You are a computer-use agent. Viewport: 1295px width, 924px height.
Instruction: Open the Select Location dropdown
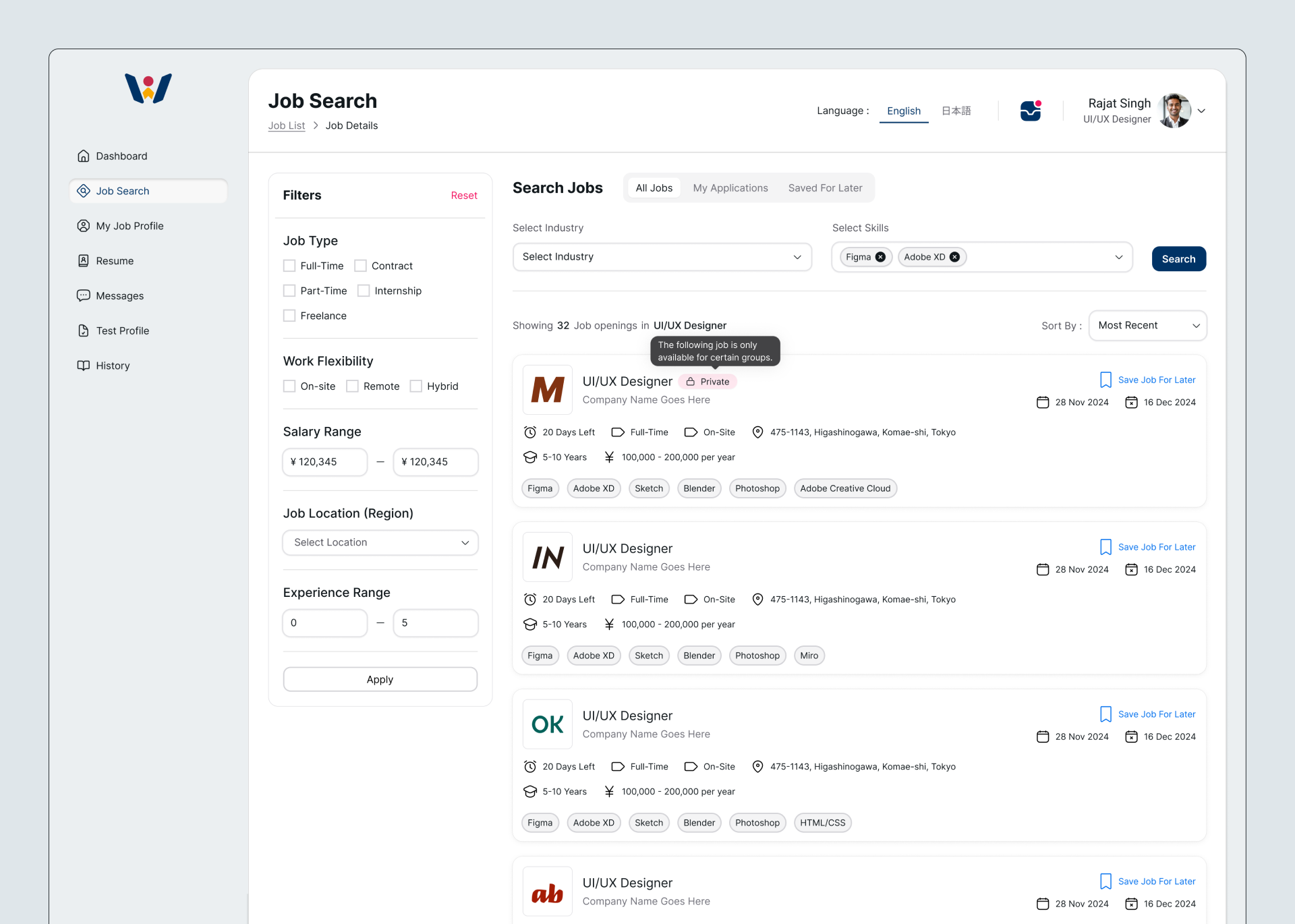[x=380, y=543]
